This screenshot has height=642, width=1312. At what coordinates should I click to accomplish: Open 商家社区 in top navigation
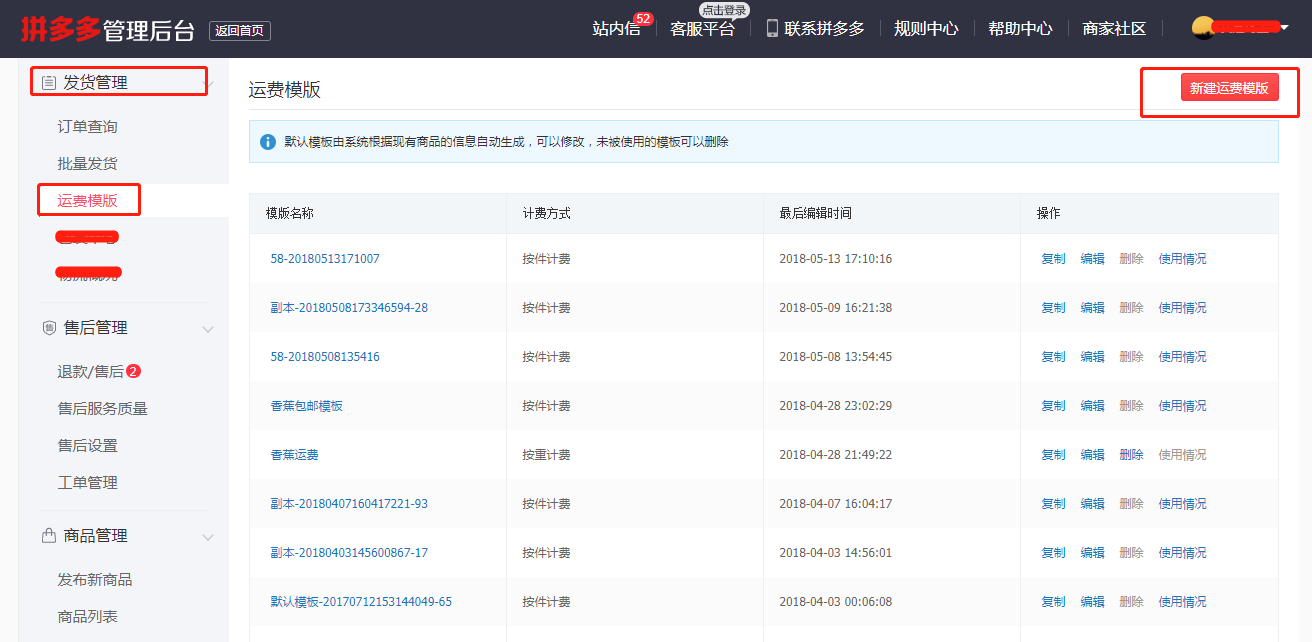click(x=1114, y=28)
